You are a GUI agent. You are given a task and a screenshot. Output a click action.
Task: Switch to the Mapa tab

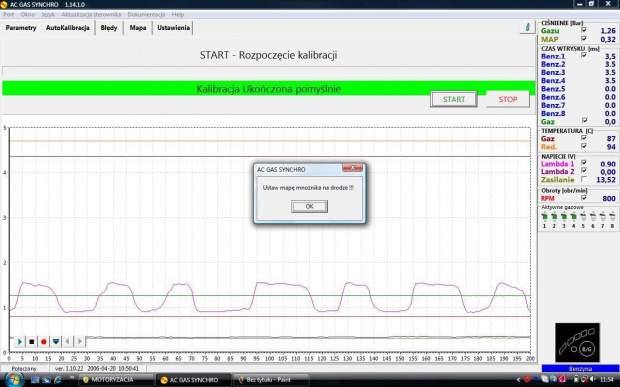[138, 28]
